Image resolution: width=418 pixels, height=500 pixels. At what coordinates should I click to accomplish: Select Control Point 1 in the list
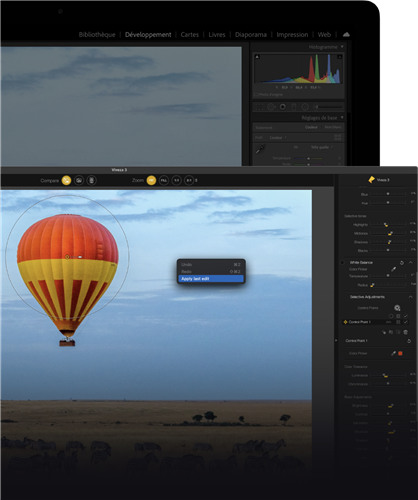click(375, 322)
